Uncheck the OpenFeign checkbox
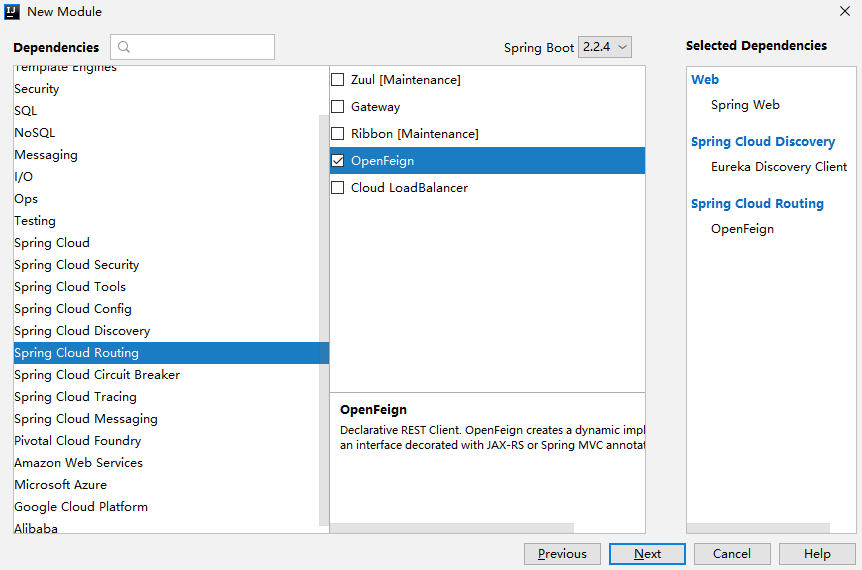Viewport: 862px width, 570px height. 338,161
